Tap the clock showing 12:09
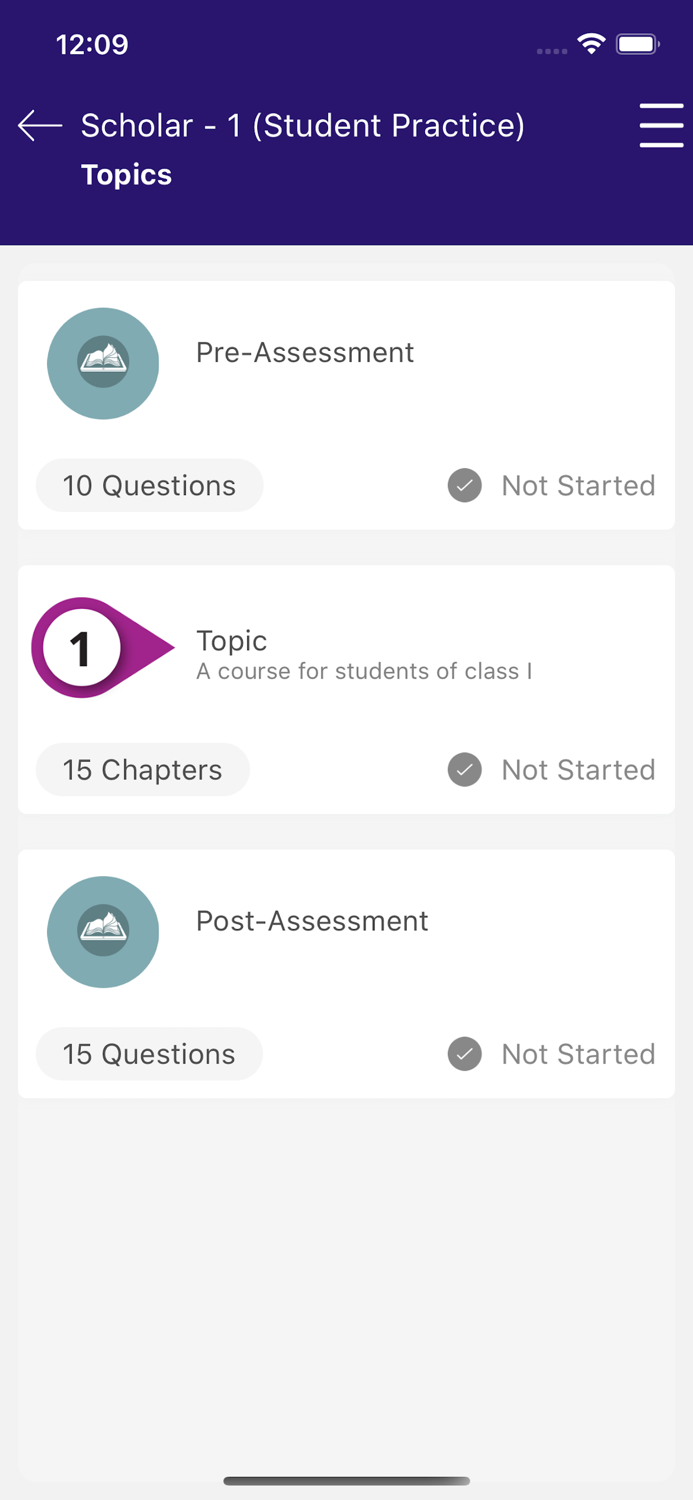 pyautogui.click(x=92, y=43)
